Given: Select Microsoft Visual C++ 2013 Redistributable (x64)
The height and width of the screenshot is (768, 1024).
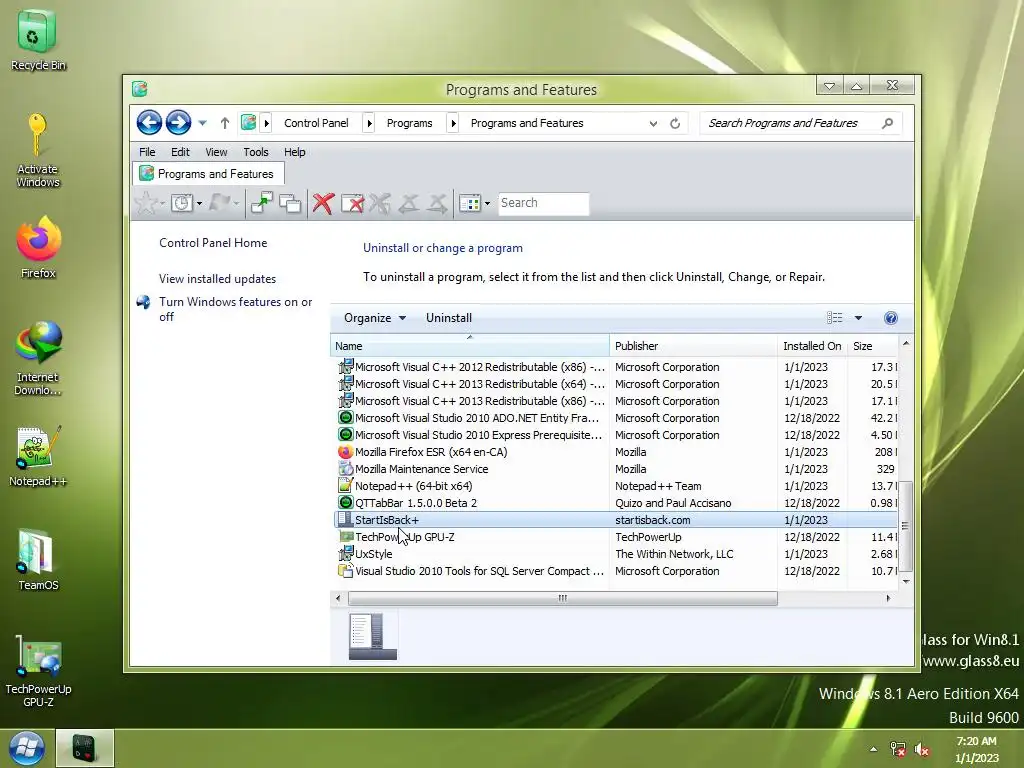Looking at the screenshot, I should 616,384.
